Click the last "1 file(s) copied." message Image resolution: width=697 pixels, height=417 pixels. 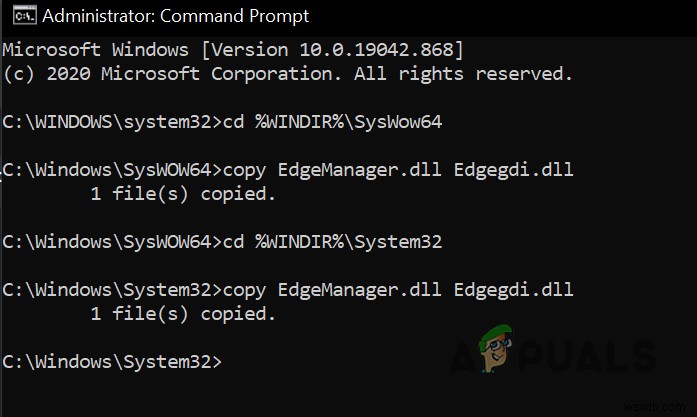(182, 314)
